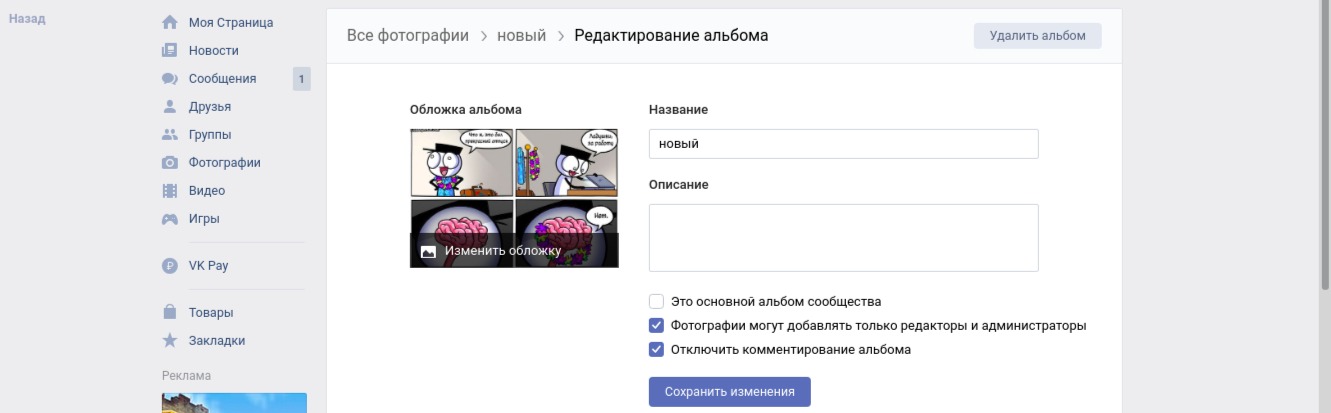Click the person icon beside Друзья
Screen dimensions: 1331x413
pos(170,107)
